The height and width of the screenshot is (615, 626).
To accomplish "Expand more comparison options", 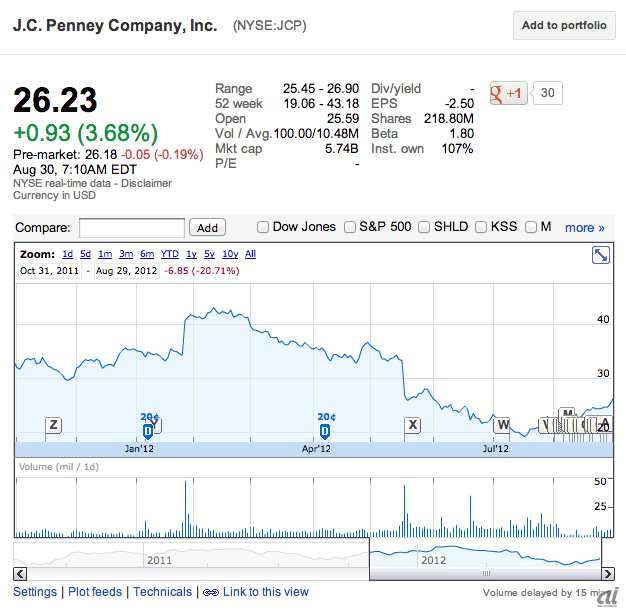I will coord(585,227).
